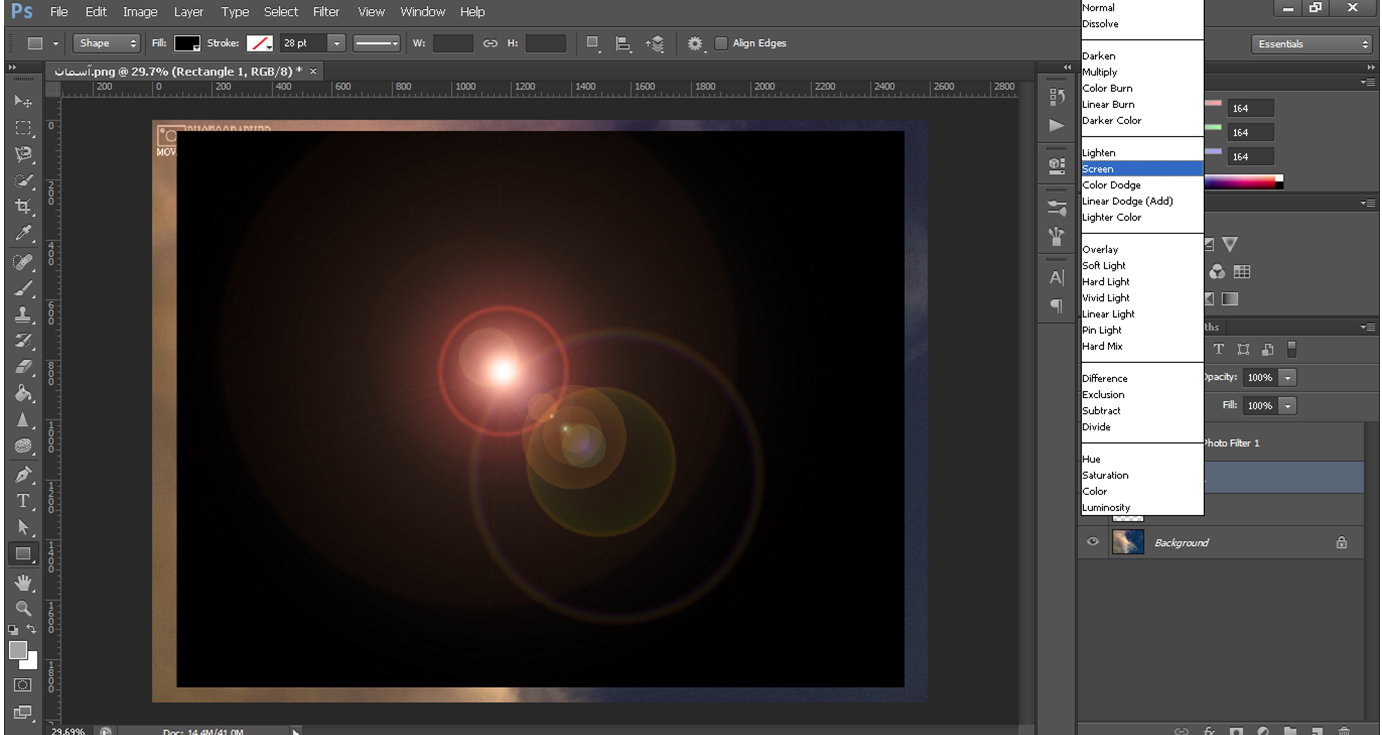
Task: Select the Move tool
Action: 23,101
